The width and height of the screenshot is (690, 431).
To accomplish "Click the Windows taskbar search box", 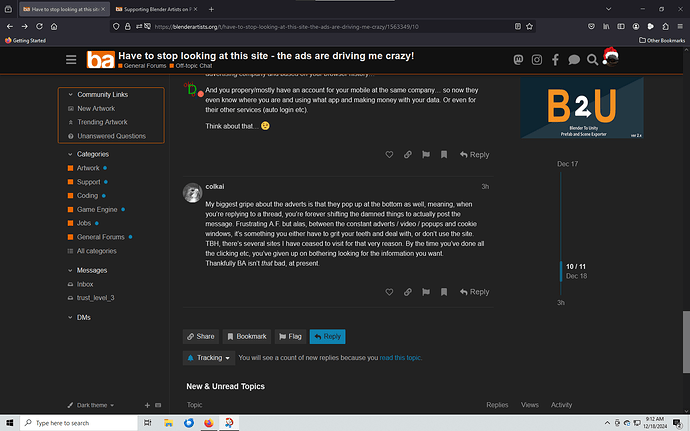I will pyautogui.click(x=79, y=423).
